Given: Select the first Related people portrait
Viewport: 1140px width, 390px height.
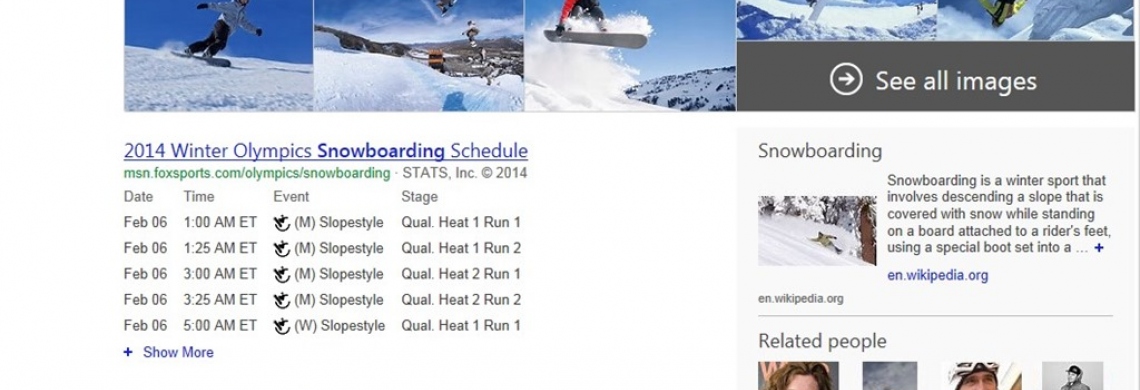Looking at the screenshot, I should pos(798,375).
